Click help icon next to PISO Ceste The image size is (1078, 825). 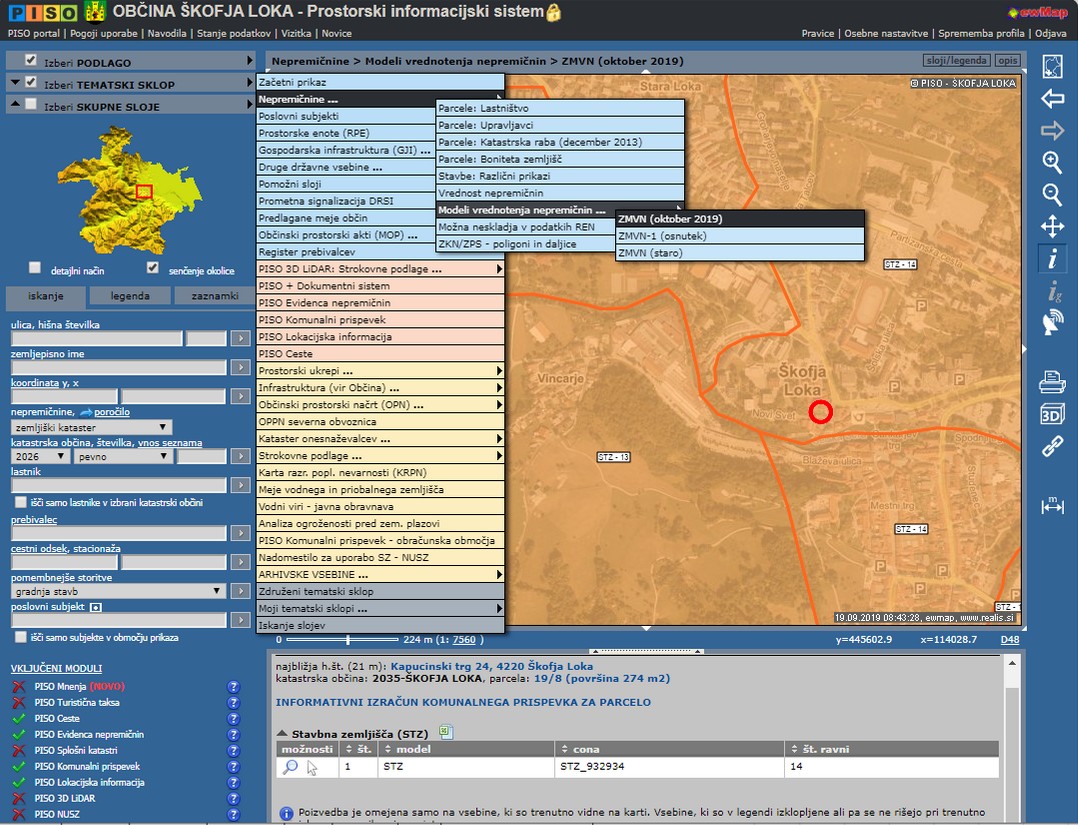[234, 719]
